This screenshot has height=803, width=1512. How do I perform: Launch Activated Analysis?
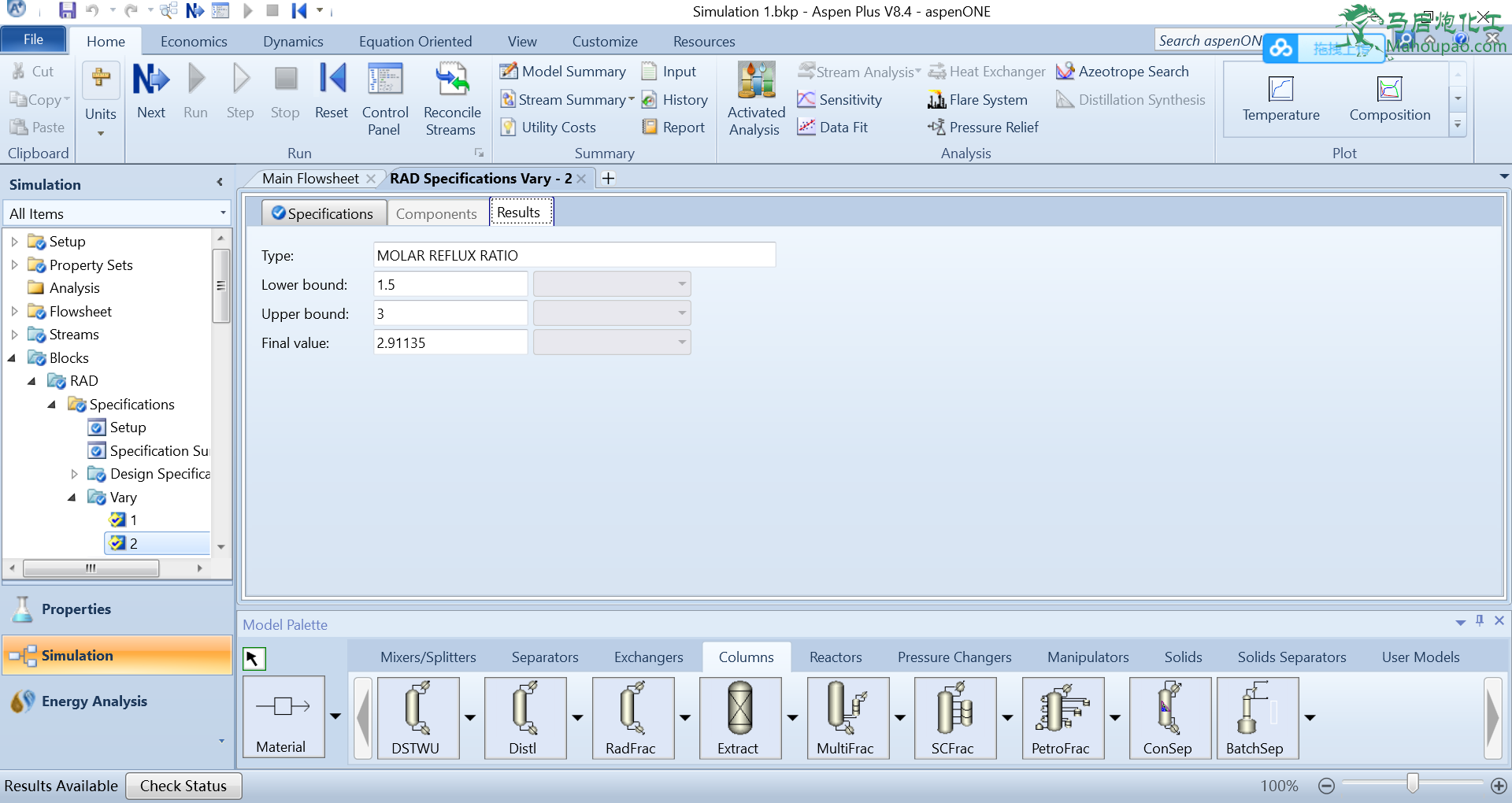coord(756,99)
